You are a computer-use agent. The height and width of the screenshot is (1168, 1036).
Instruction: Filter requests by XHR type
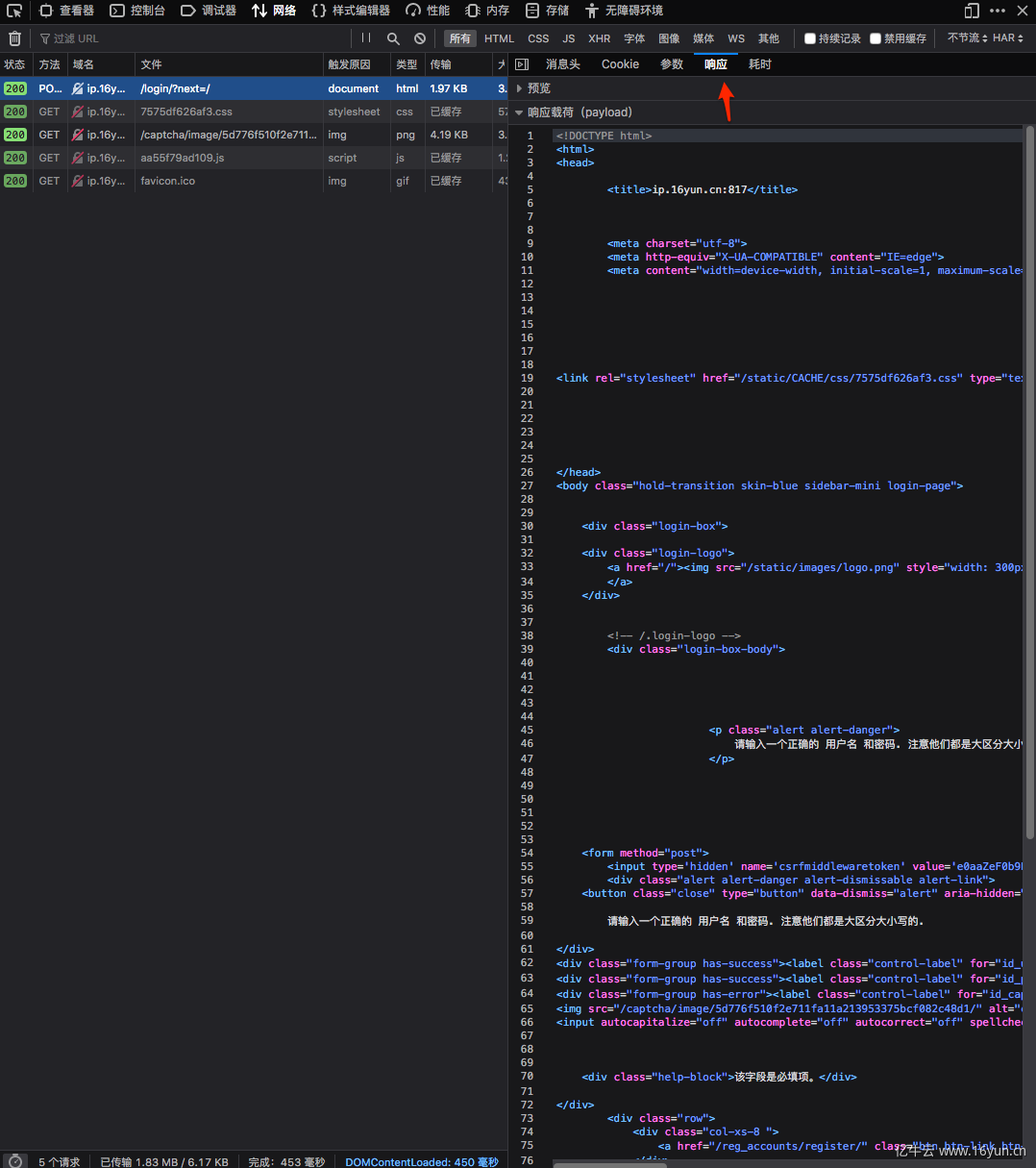[600, 38]
